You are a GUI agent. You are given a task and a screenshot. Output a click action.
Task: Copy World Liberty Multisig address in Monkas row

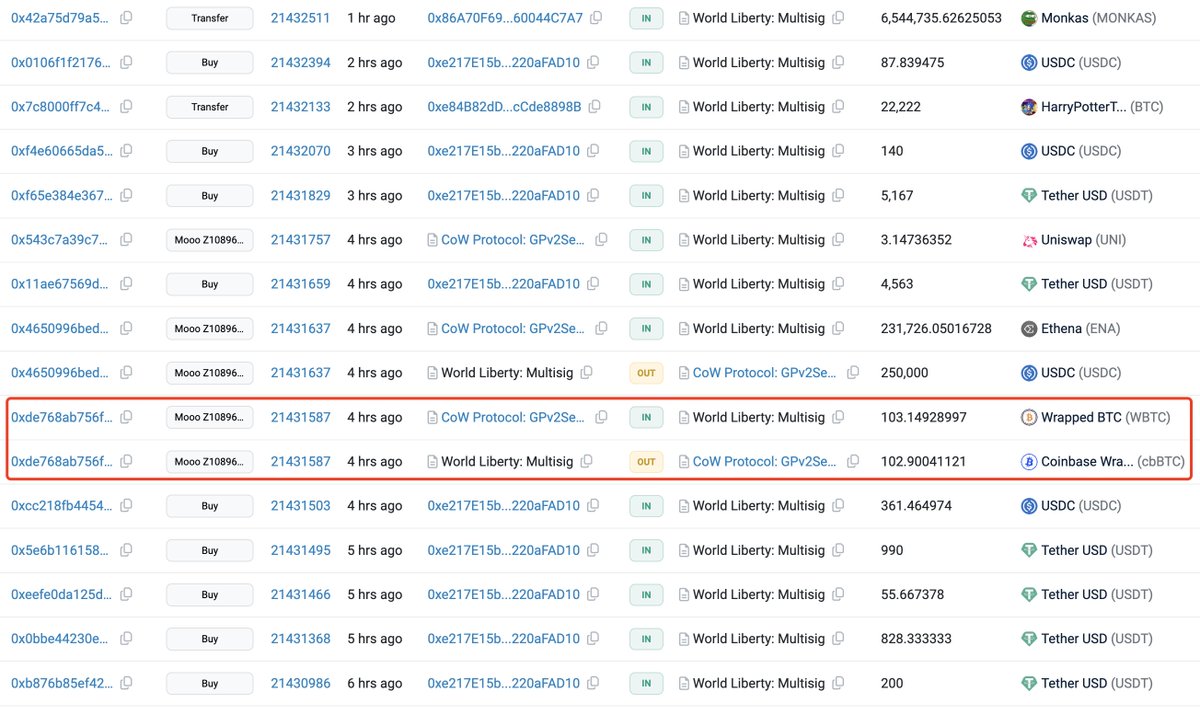coord(838,18)
